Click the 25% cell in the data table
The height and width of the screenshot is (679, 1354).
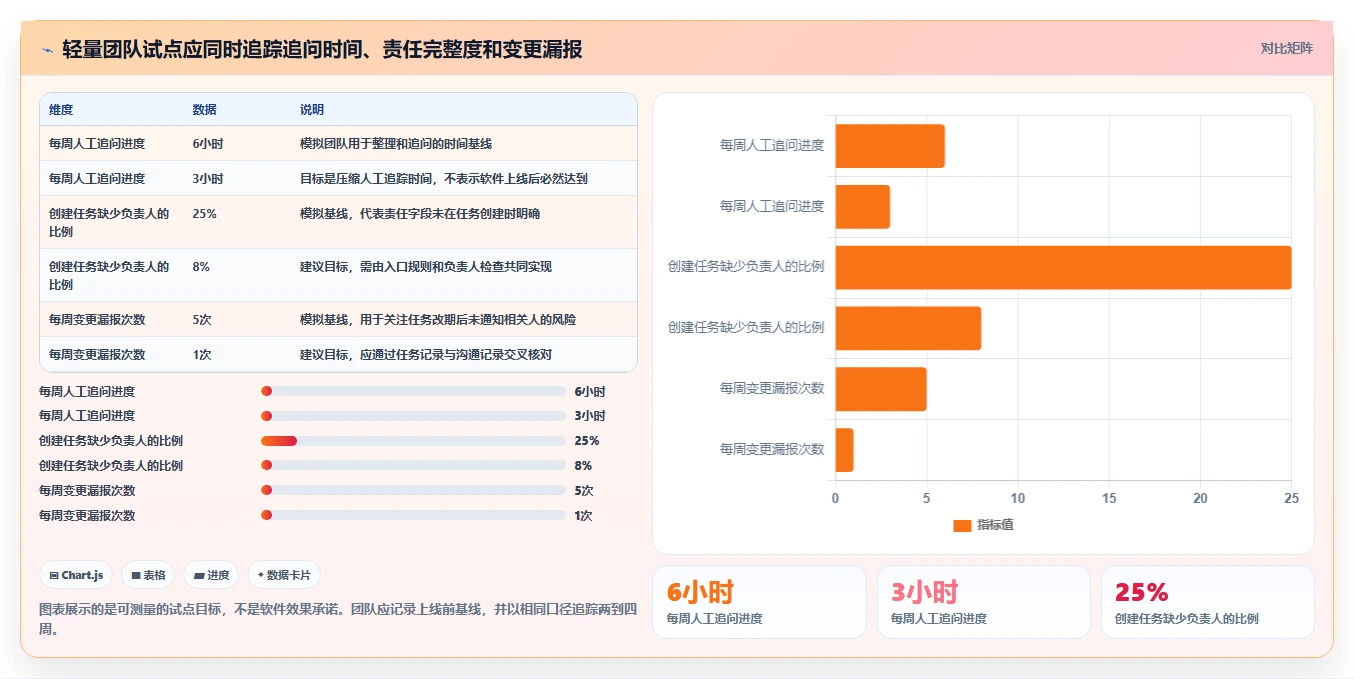pos(204,214)
